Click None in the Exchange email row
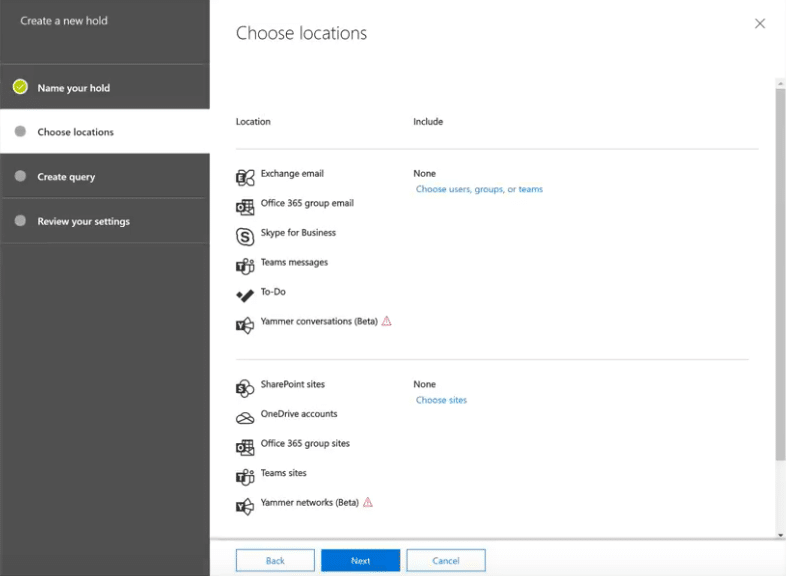 [425, 173]
